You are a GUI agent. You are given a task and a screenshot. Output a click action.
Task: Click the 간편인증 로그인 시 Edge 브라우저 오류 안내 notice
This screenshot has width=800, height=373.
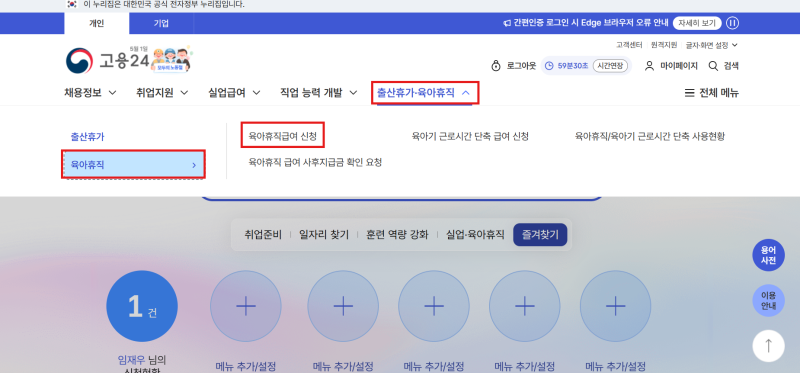point(590,23)
